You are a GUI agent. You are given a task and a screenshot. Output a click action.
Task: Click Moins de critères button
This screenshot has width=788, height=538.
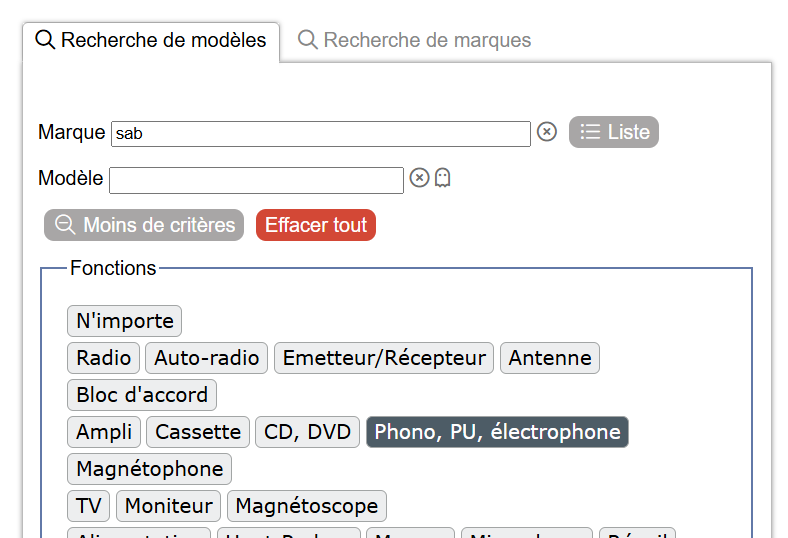point(144,225)
